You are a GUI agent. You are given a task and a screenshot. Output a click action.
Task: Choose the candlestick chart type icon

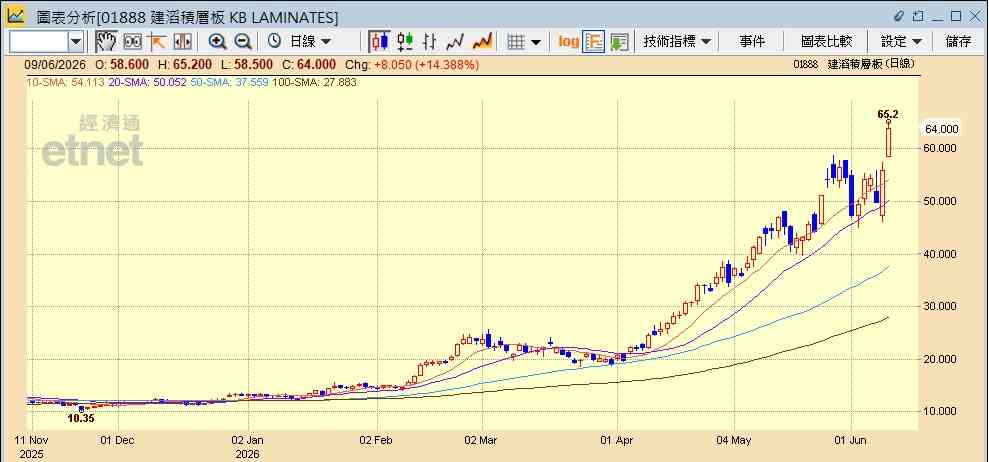(380, 42)
